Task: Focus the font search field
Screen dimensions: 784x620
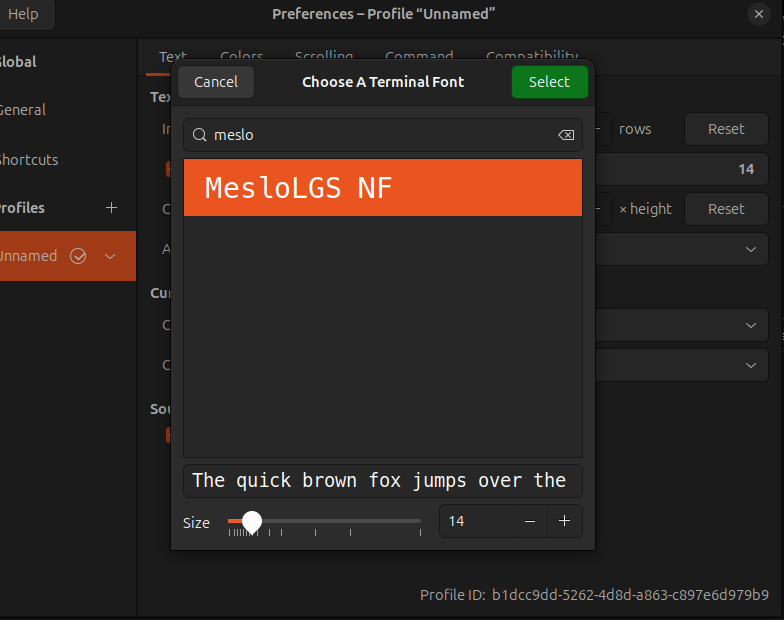Action: (x=383, y=135)
